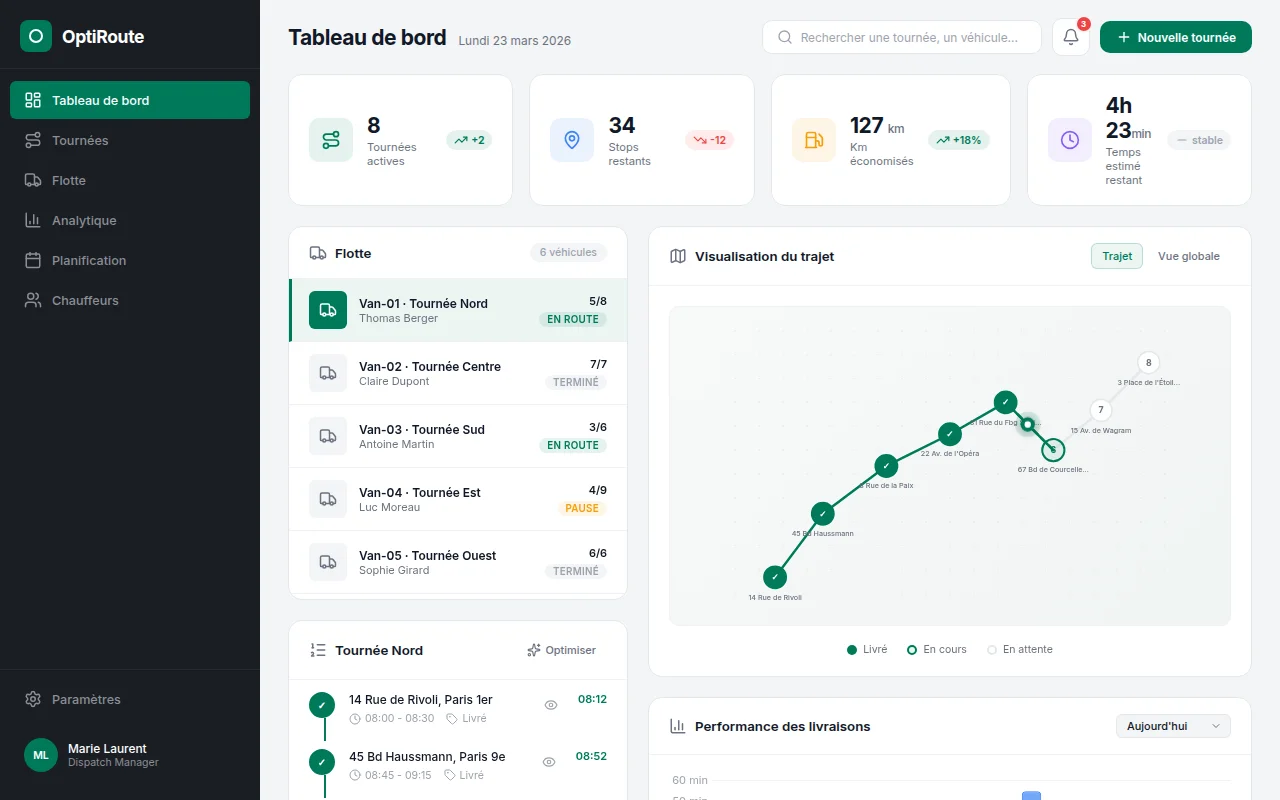Click the notifications bell icon
The image size is (1280, 800).
[1070, 37]
